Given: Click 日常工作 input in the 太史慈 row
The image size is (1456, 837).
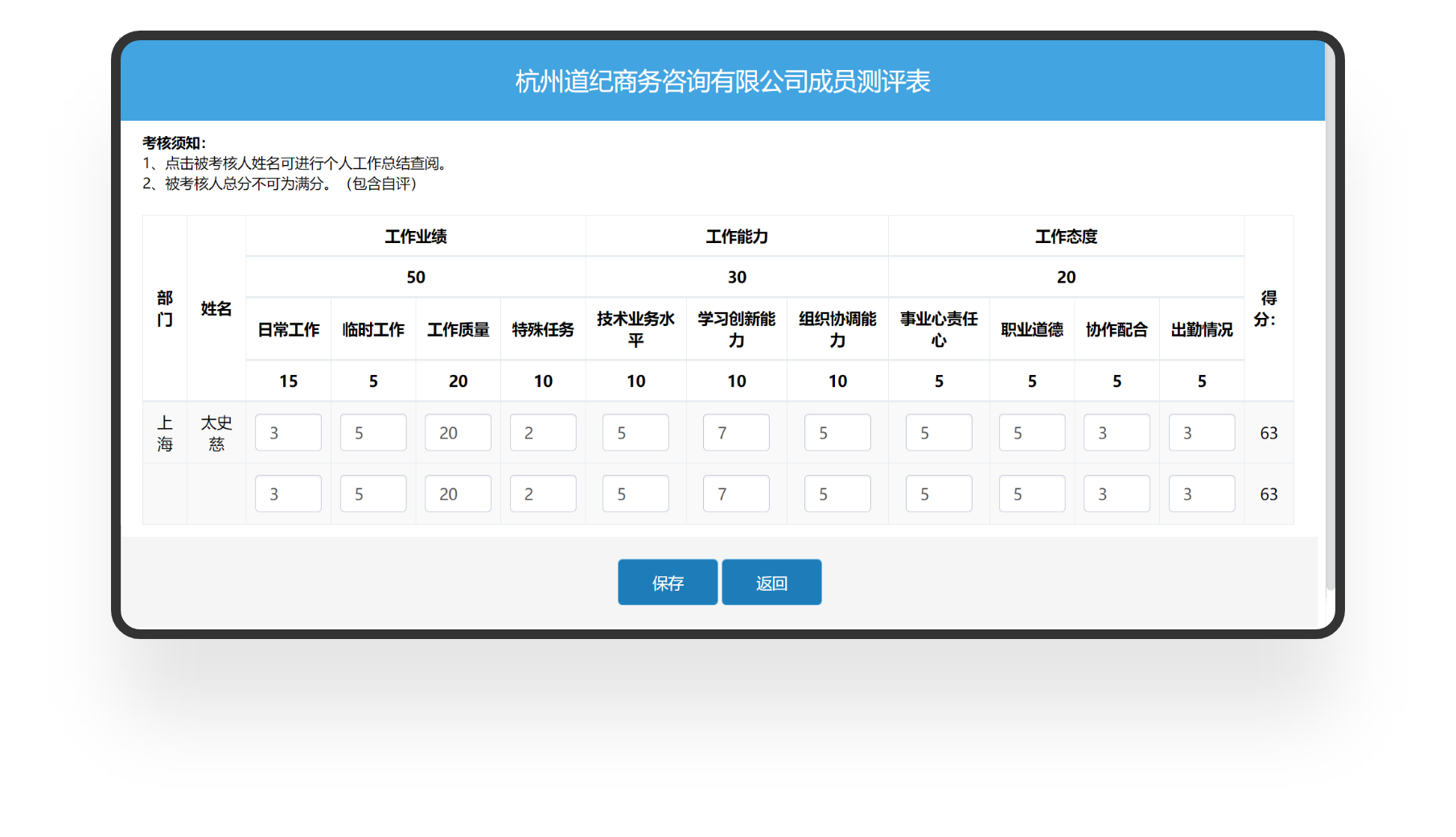Looking at the screenshot, I should pos(288,433).
